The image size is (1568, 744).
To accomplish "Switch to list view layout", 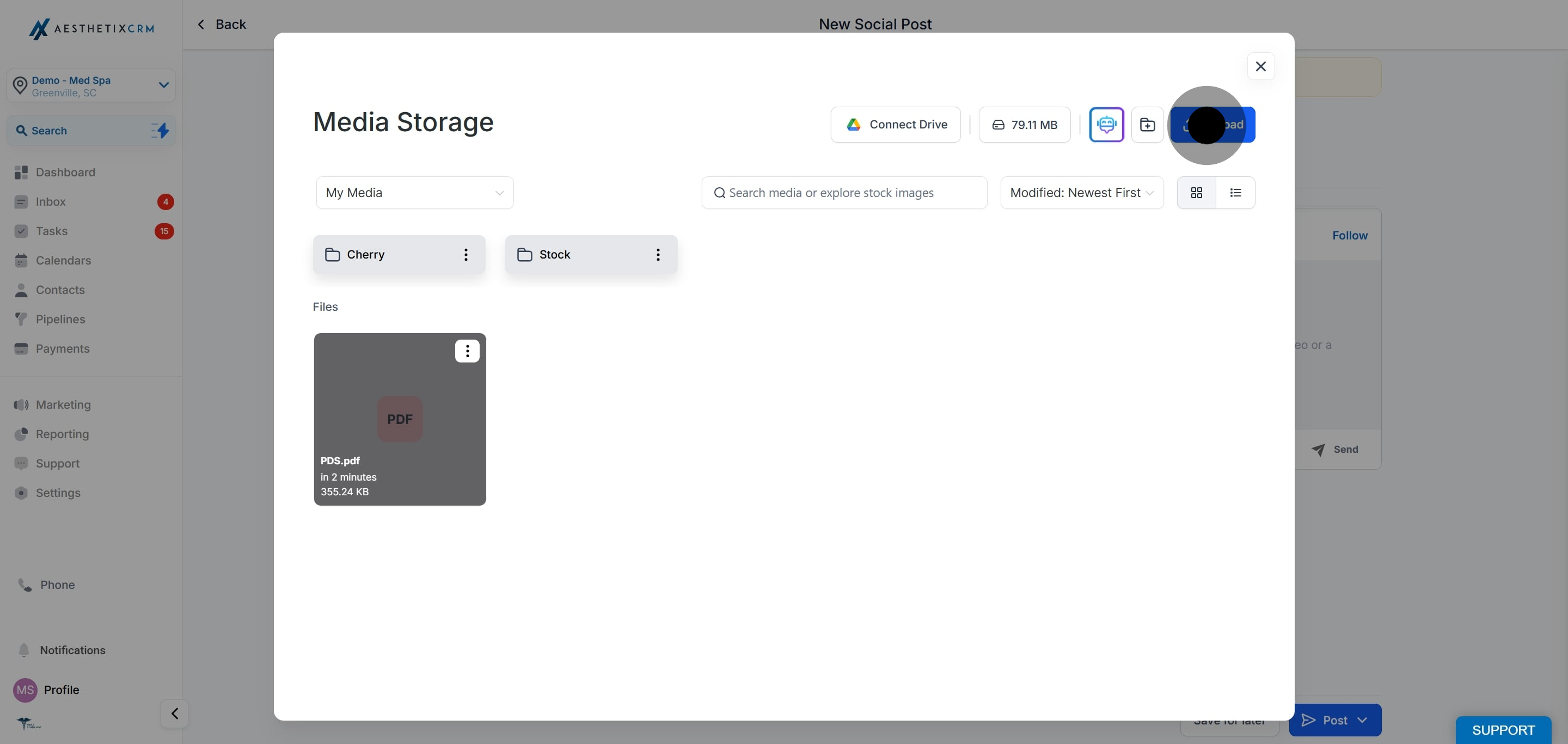I will click(x=1235, y=193).
